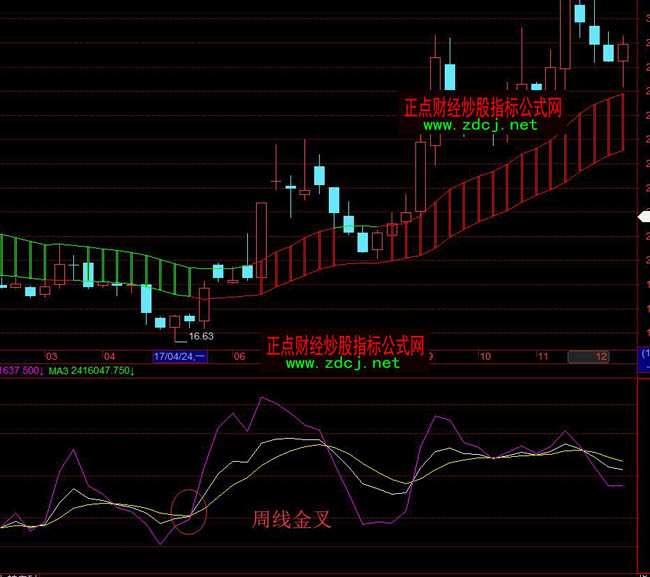Click the 周线金叉 annotation text
The width and height of the screenshot is (650, 577).
click(x=291, y=519)
